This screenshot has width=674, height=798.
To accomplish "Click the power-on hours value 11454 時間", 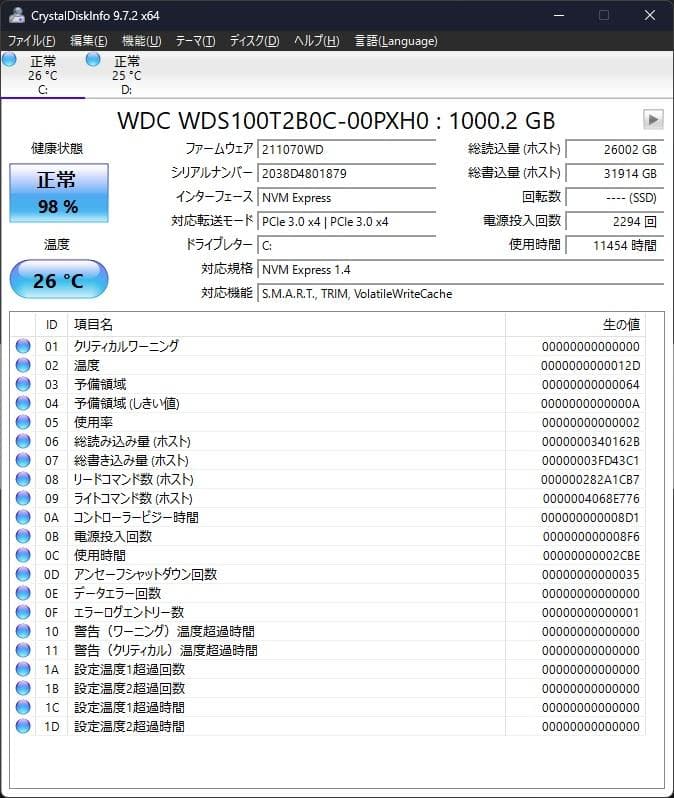I will click(615, 245).
